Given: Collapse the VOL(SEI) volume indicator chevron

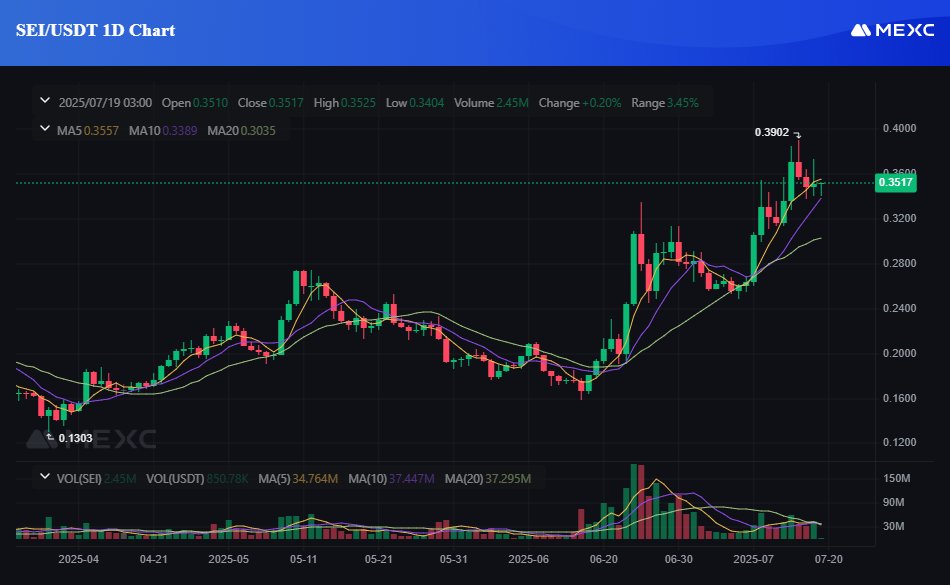Looking at the screenshot, I should [x=45, y=477].
